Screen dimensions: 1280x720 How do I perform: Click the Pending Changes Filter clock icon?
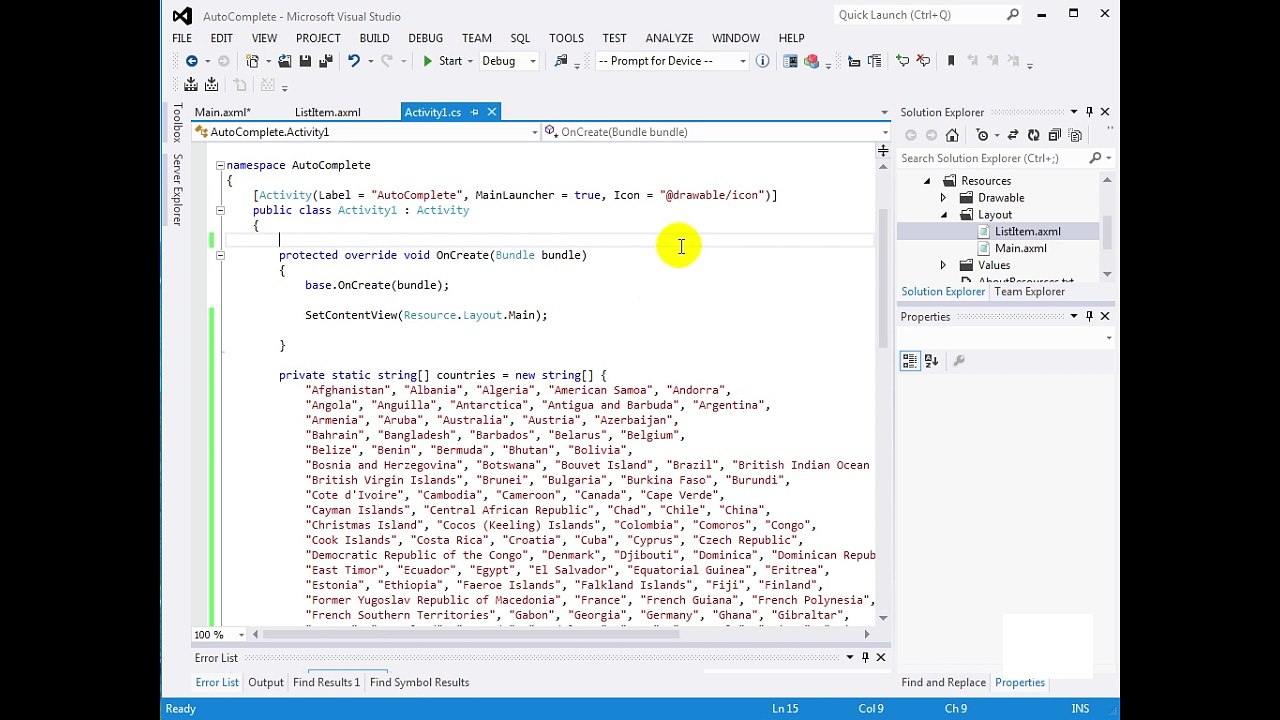point(982,135)
